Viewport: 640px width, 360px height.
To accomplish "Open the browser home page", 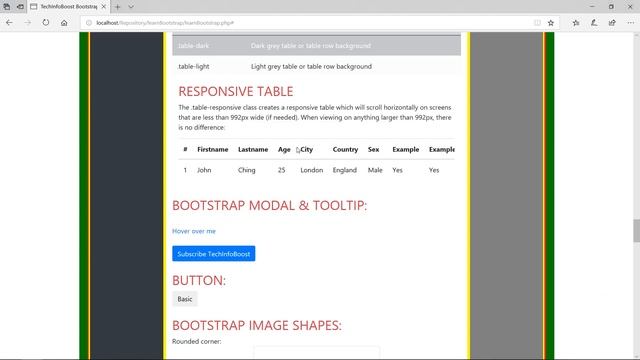I will (64, 23).
